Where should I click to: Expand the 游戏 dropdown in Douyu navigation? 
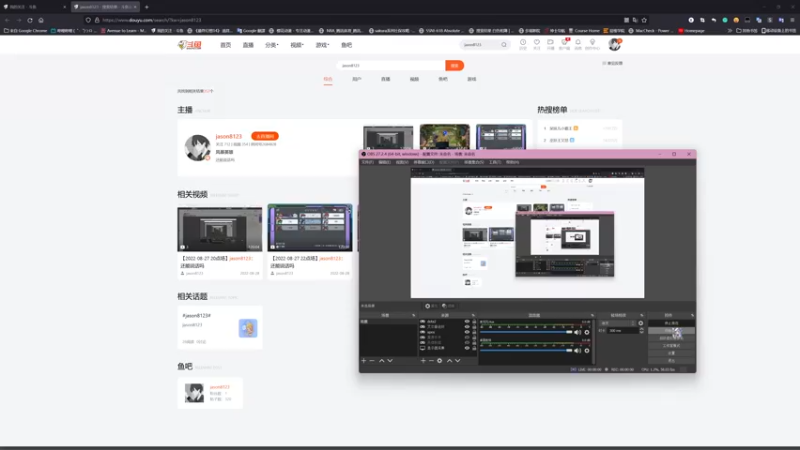322,45
